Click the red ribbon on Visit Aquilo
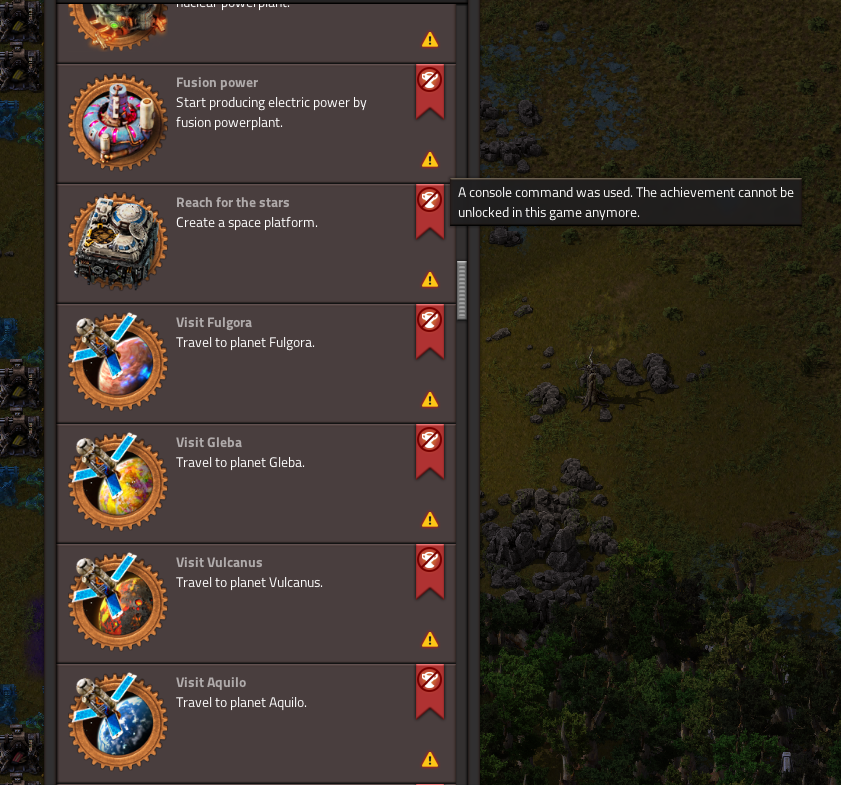 click(x=430, y=692)
